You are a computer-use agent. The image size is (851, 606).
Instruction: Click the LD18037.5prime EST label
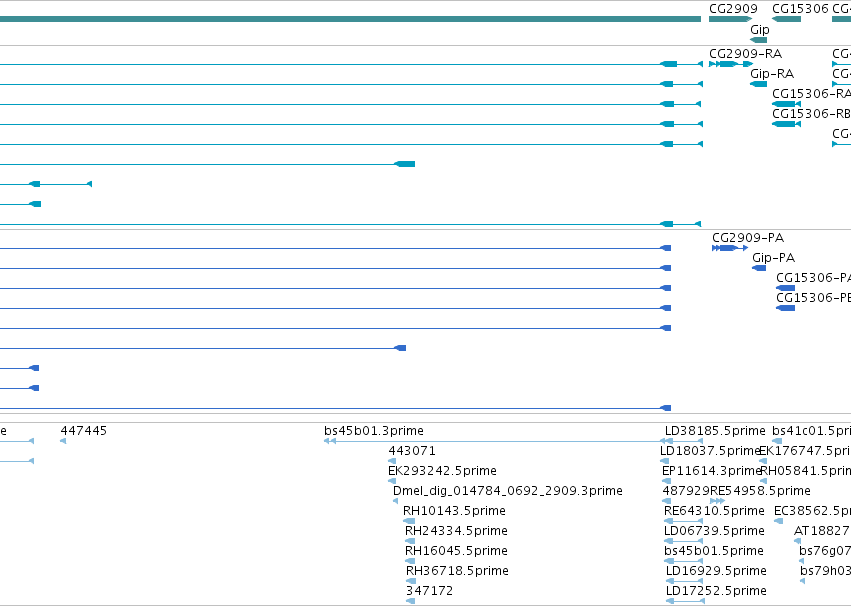710,451
